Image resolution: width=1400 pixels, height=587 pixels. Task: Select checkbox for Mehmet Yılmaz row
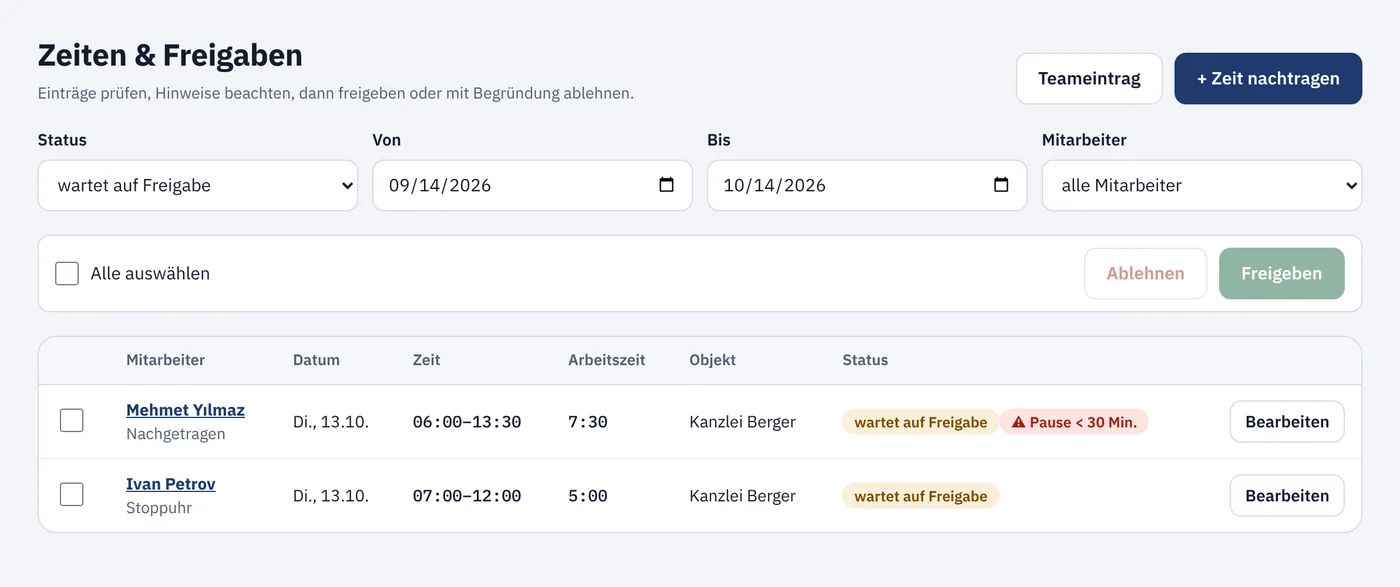pos(72,421)
